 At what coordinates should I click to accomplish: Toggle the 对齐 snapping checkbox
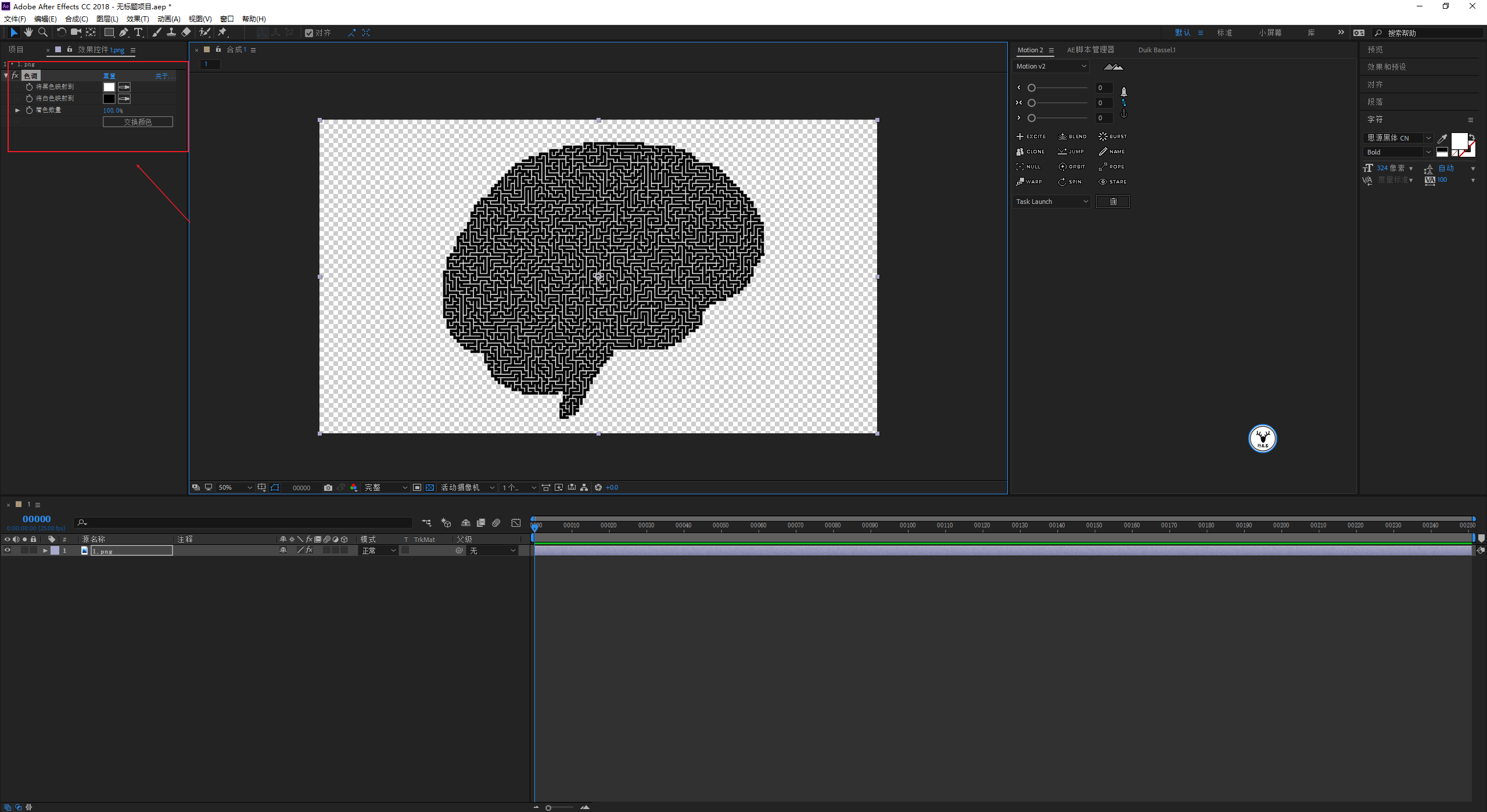click(x=309, y=33)
